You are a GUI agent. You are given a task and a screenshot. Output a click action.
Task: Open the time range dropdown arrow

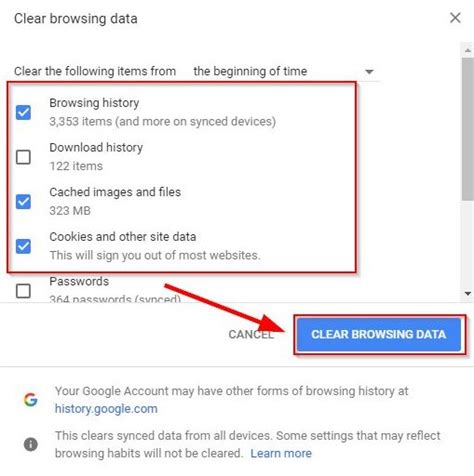369,72
